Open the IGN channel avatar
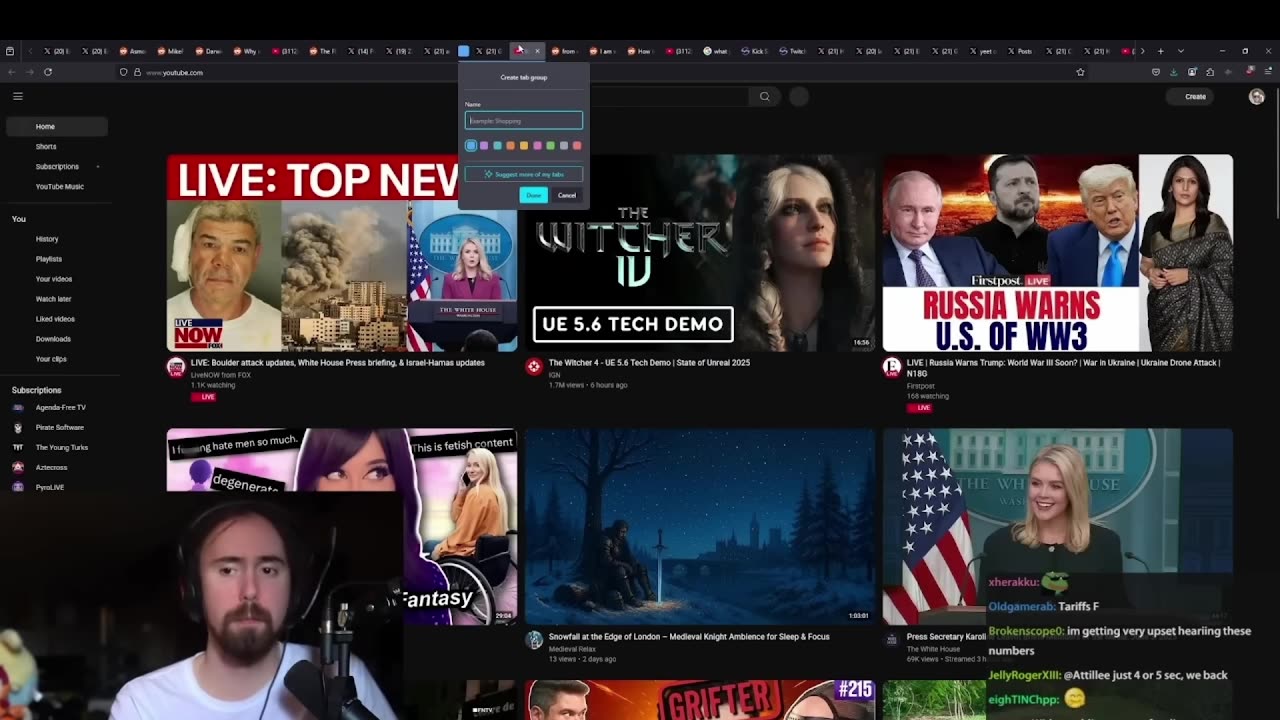Image resolution: width=1280 pixels, height=720 pixels. pos(534,367)
